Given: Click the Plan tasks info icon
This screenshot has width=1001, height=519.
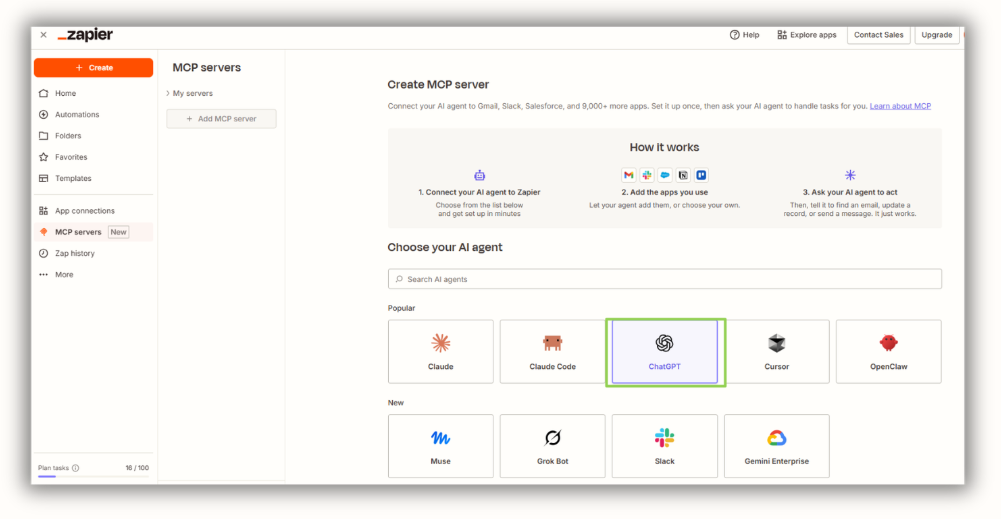Looking at the screenshot, I should point(75,468).
